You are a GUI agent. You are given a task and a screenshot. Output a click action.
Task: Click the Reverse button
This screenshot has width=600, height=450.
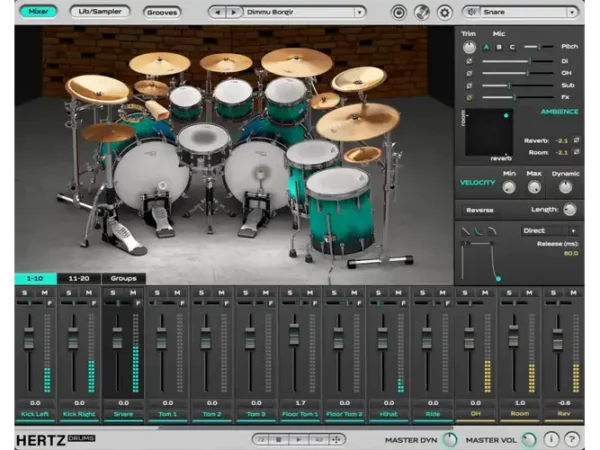tap(480, 210)
